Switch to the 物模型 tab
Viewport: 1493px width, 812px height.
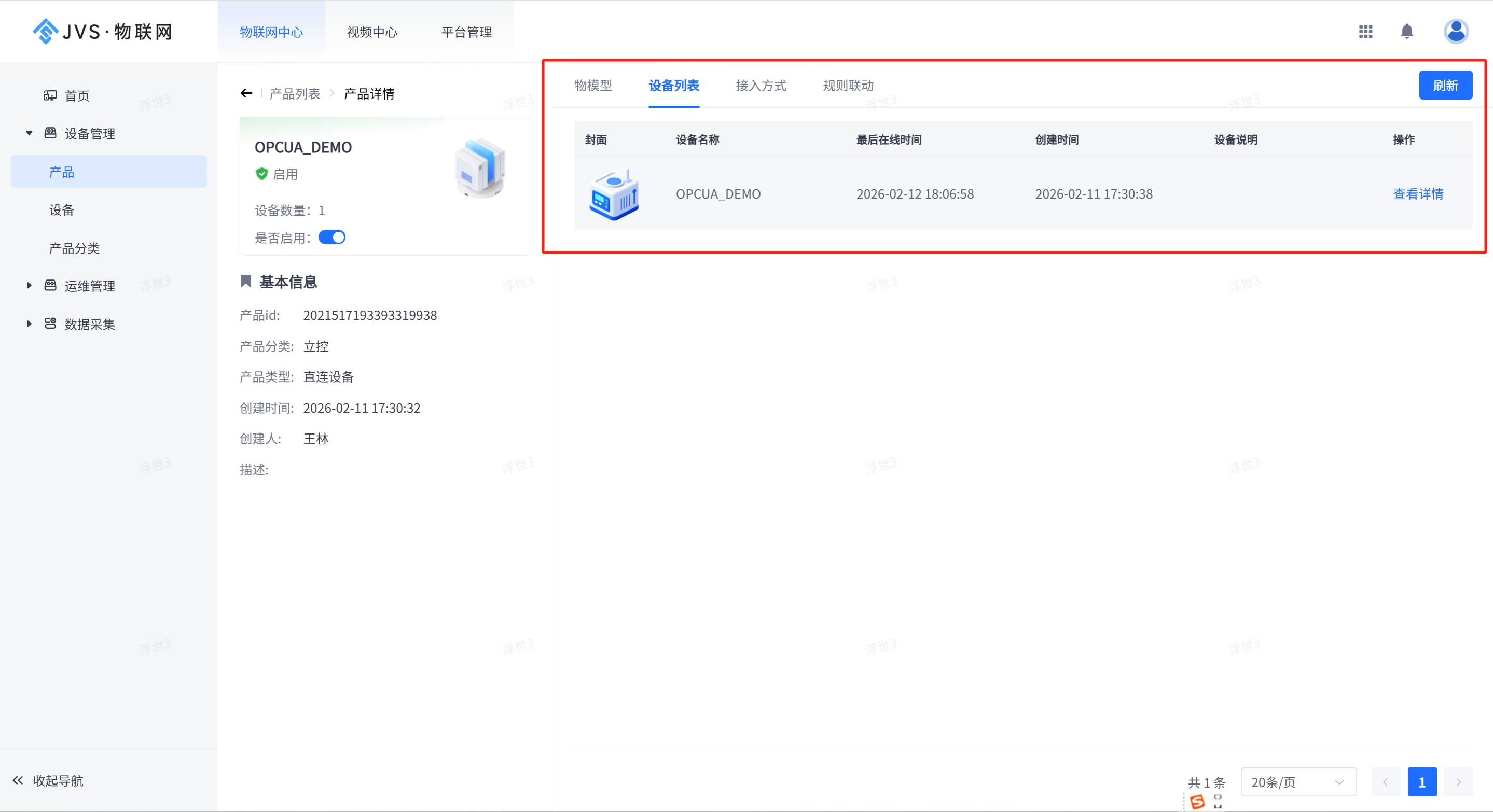[592, 86]
